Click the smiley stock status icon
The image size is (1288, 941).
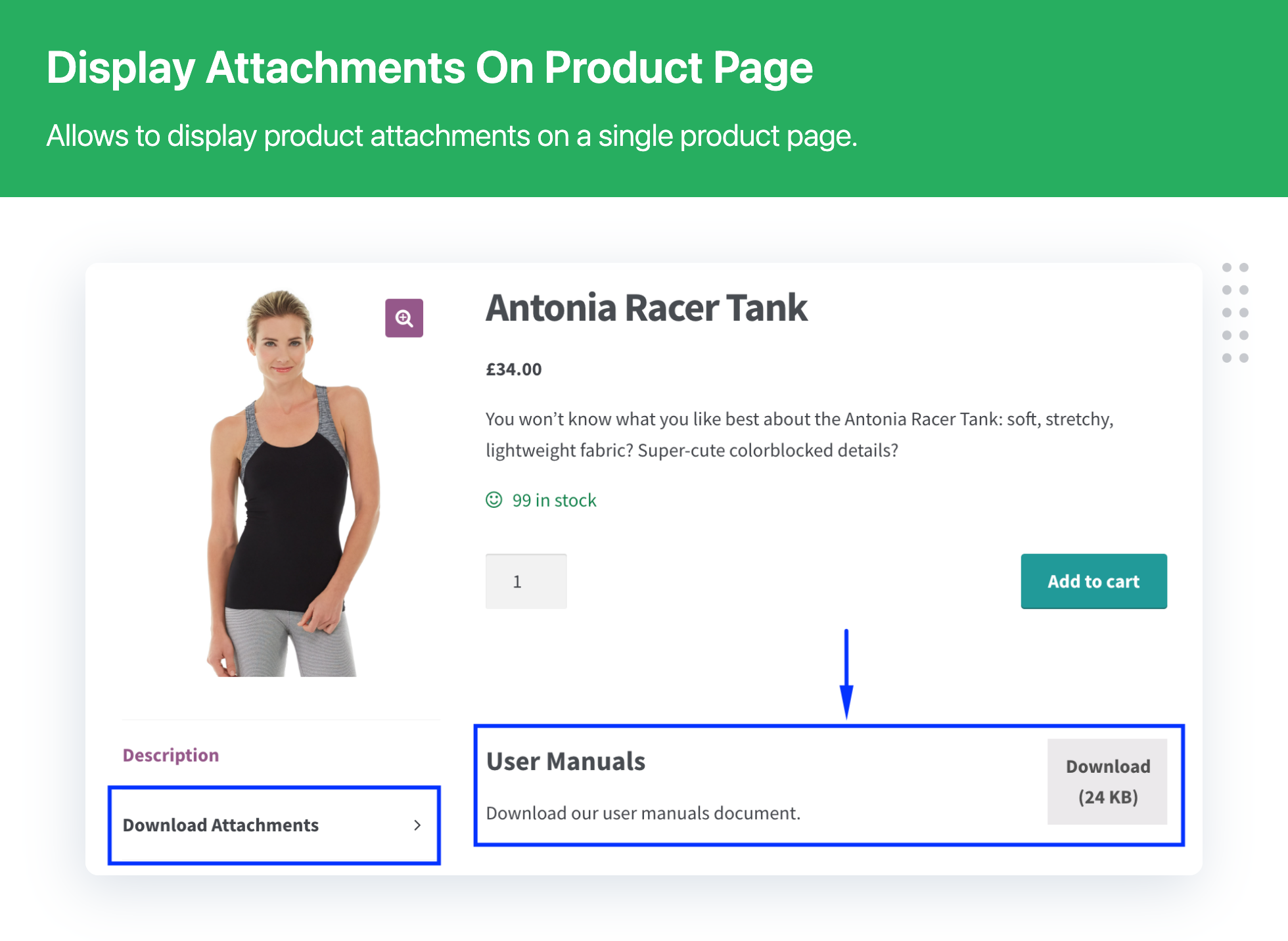(x=494, y=500)
